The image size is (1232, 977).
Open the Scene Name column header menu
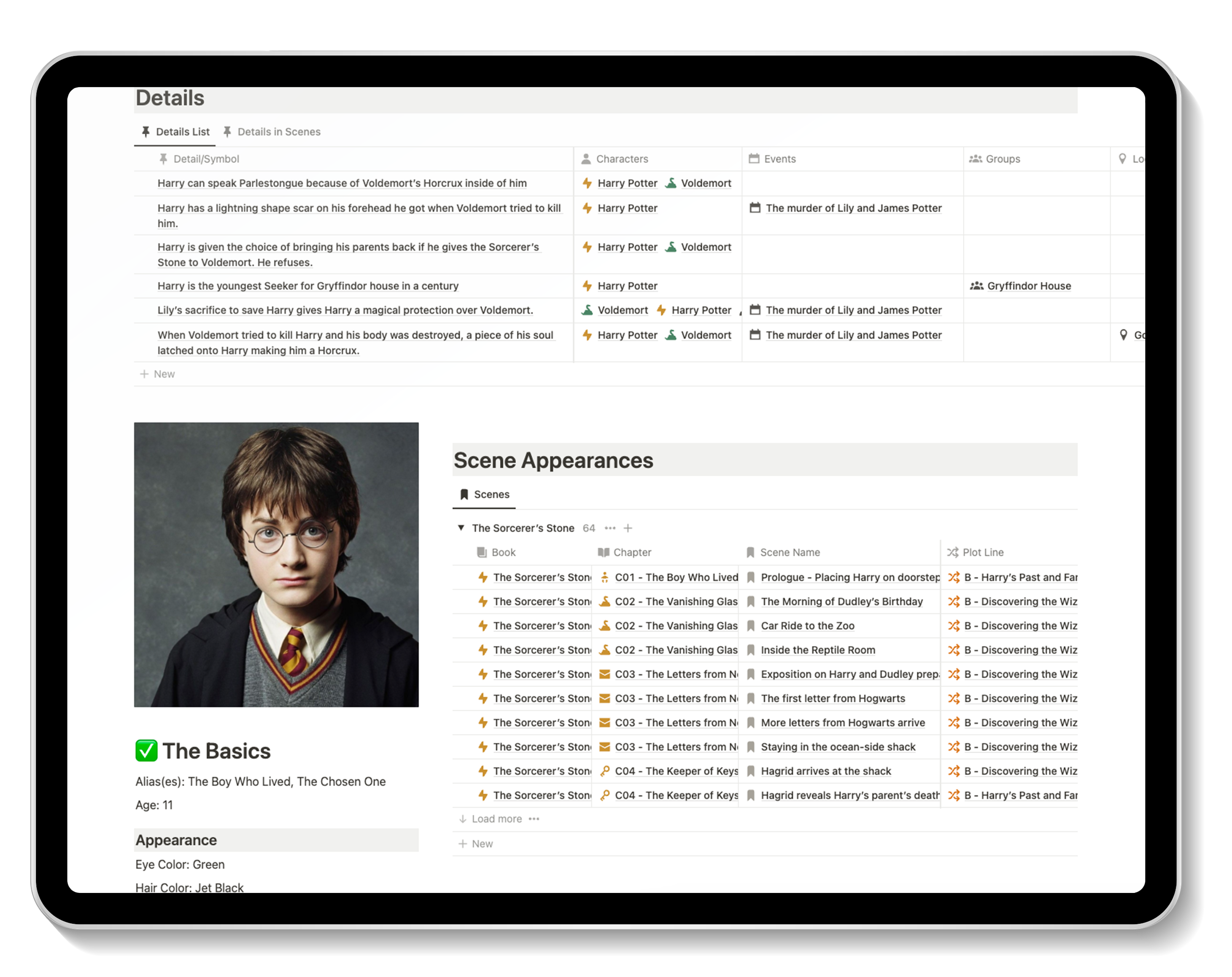[x=783, y=552]
